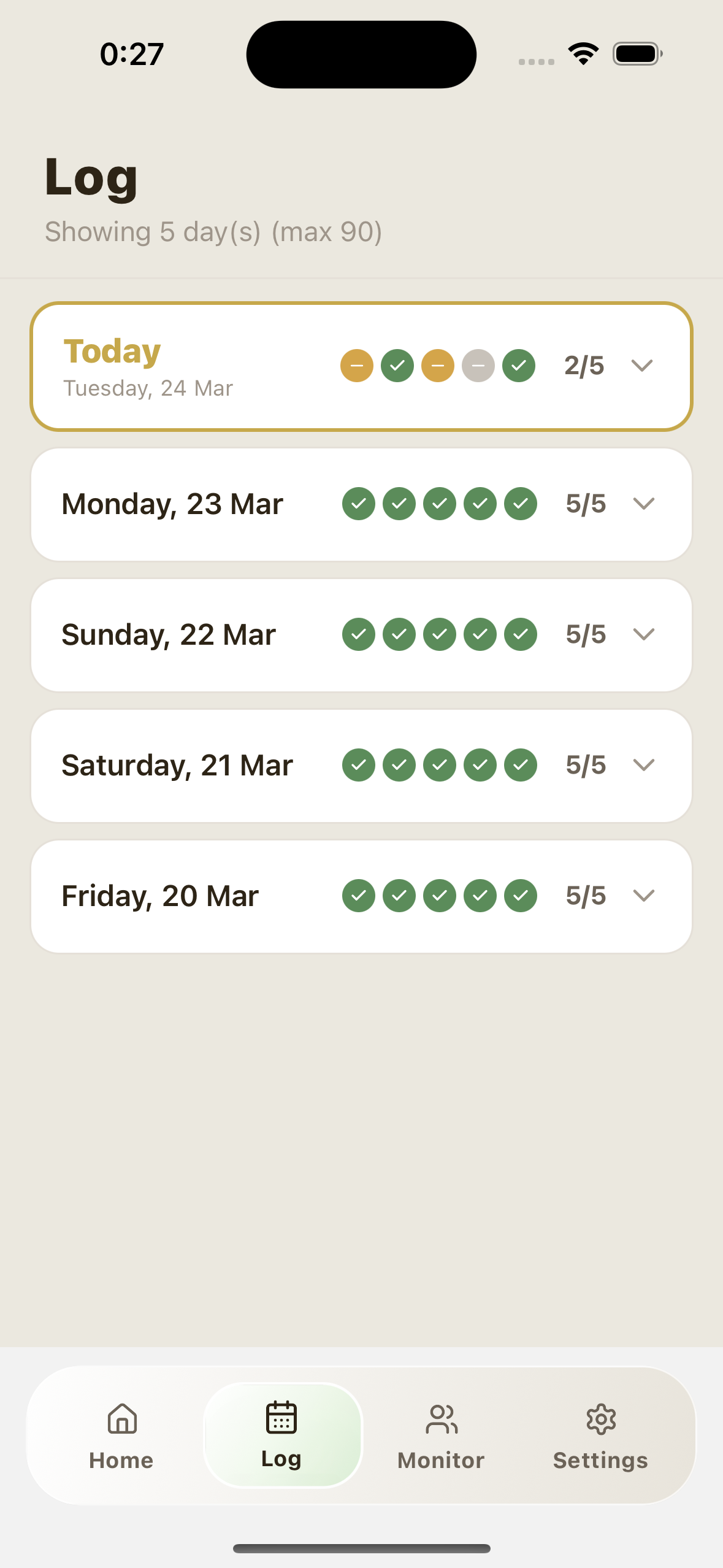Tap Today's first orange pending circle

tap(357, 366)
